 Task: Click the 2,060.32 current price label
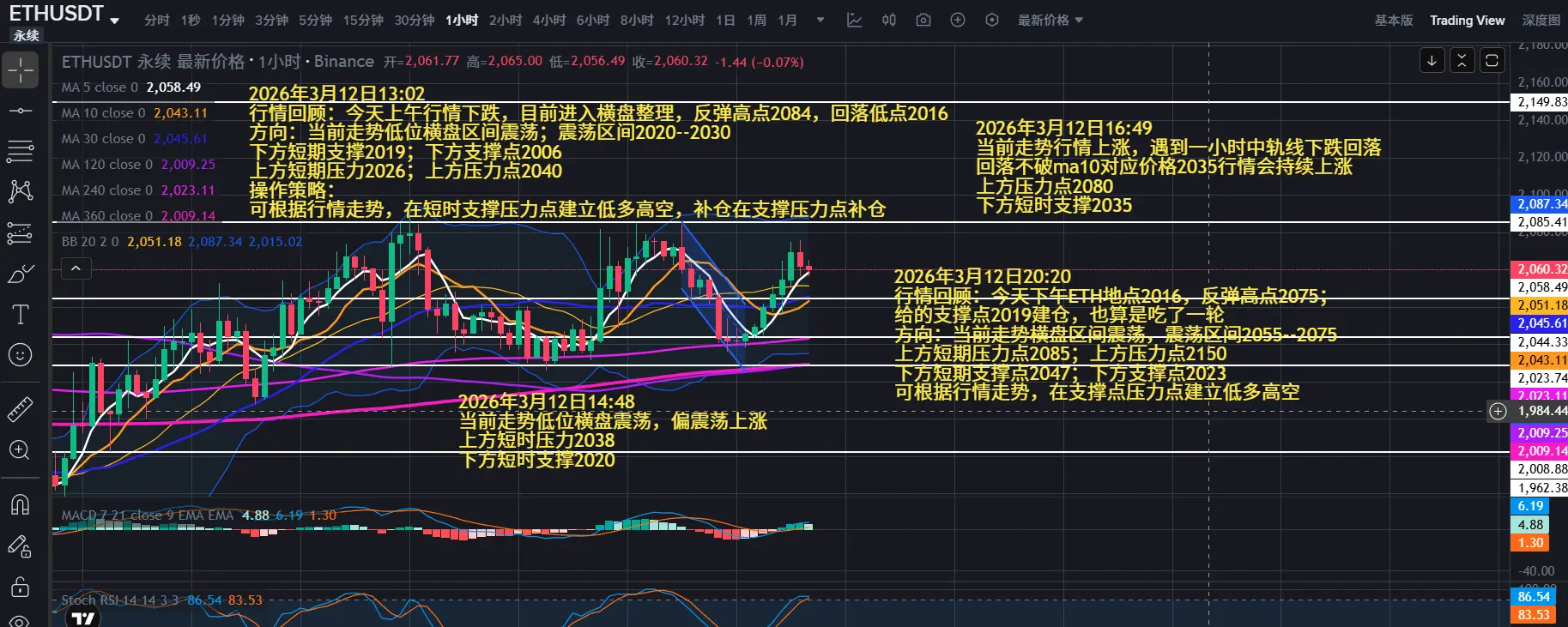point(1539,269)
